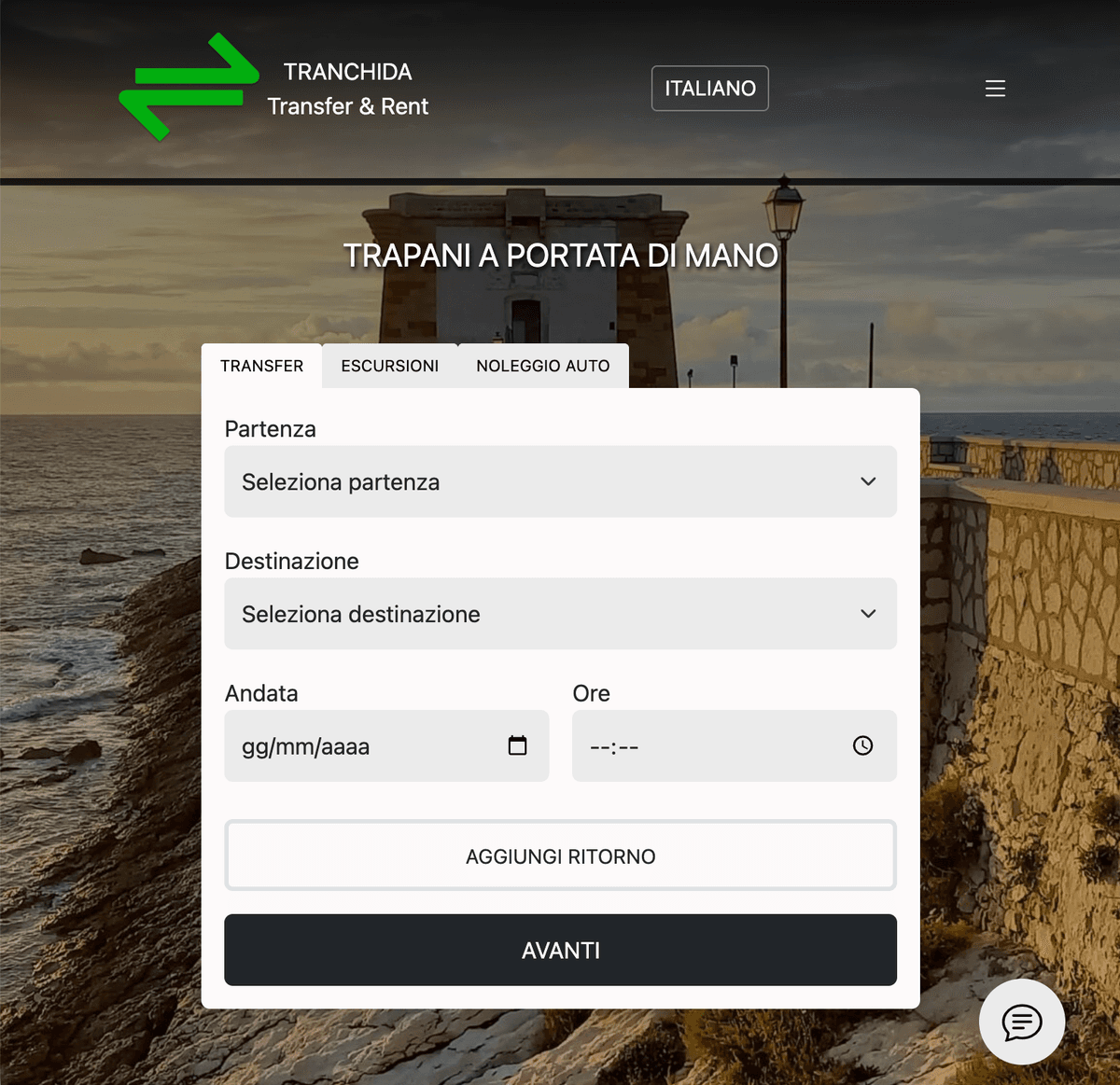This screenshot has width=1120, height=1085.
Task: Open the NOLEGGIO AUTO tab
Action: coord(541,365)
